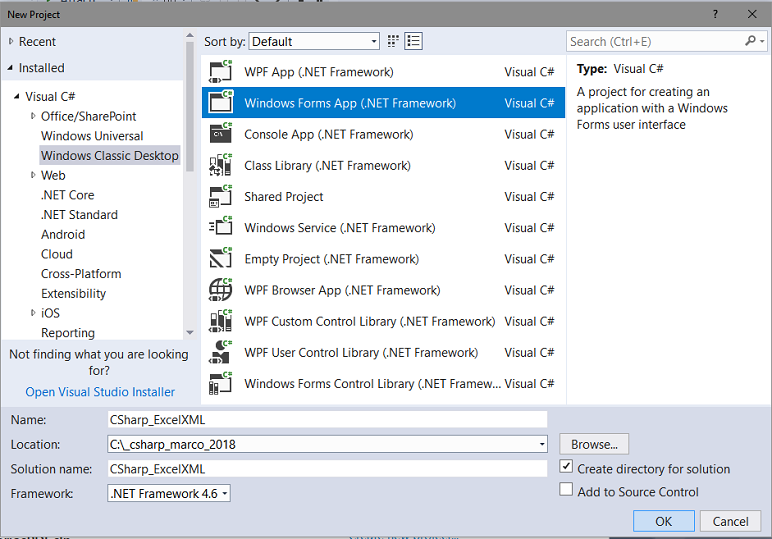Screen dimensions: 772x539
Task: Click the Empty Project template icon
Action: click(x=220, y=258)
